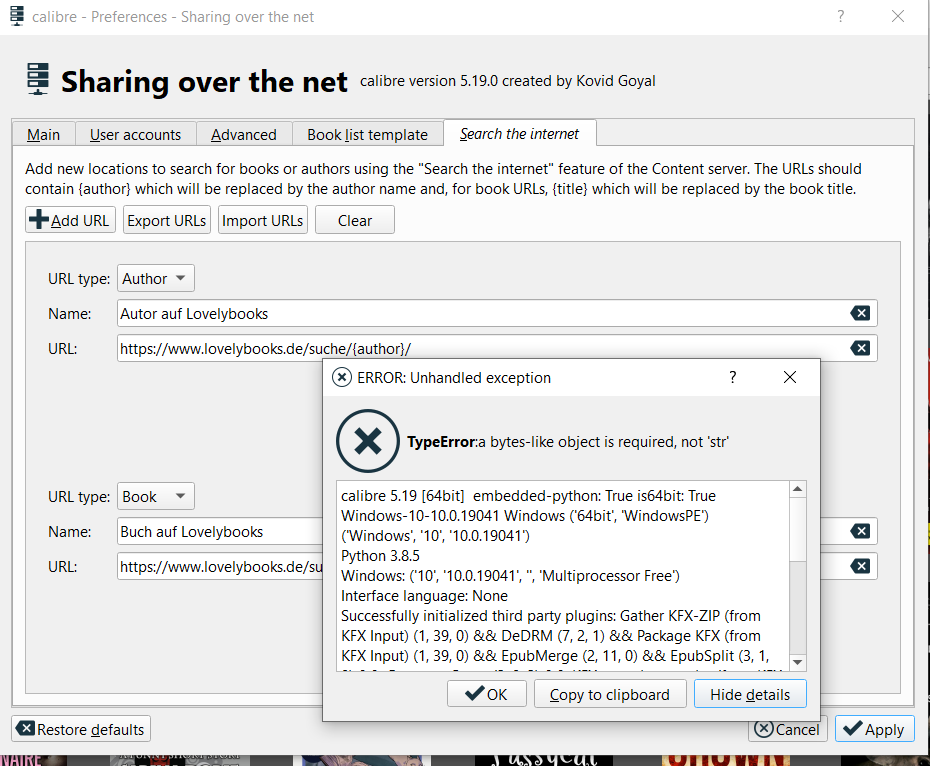Close the Unhandled exception dialog

(x=789, y=377)
